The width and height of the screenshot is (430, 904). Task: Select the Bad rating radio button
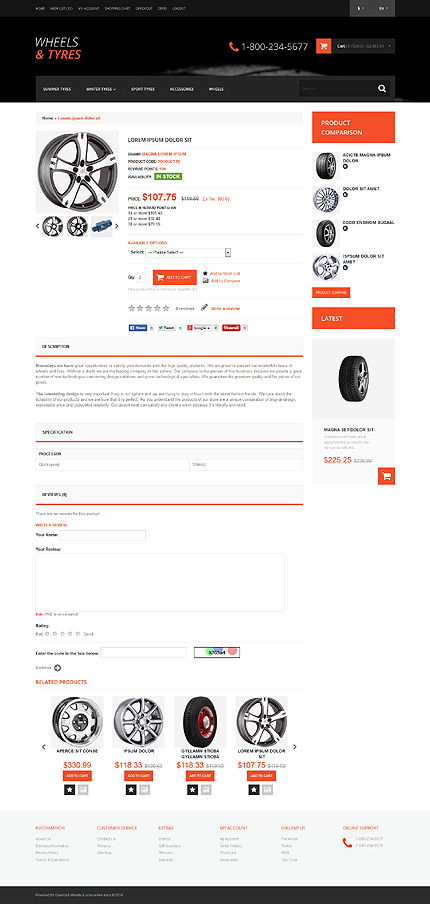[x=47, y=634]
